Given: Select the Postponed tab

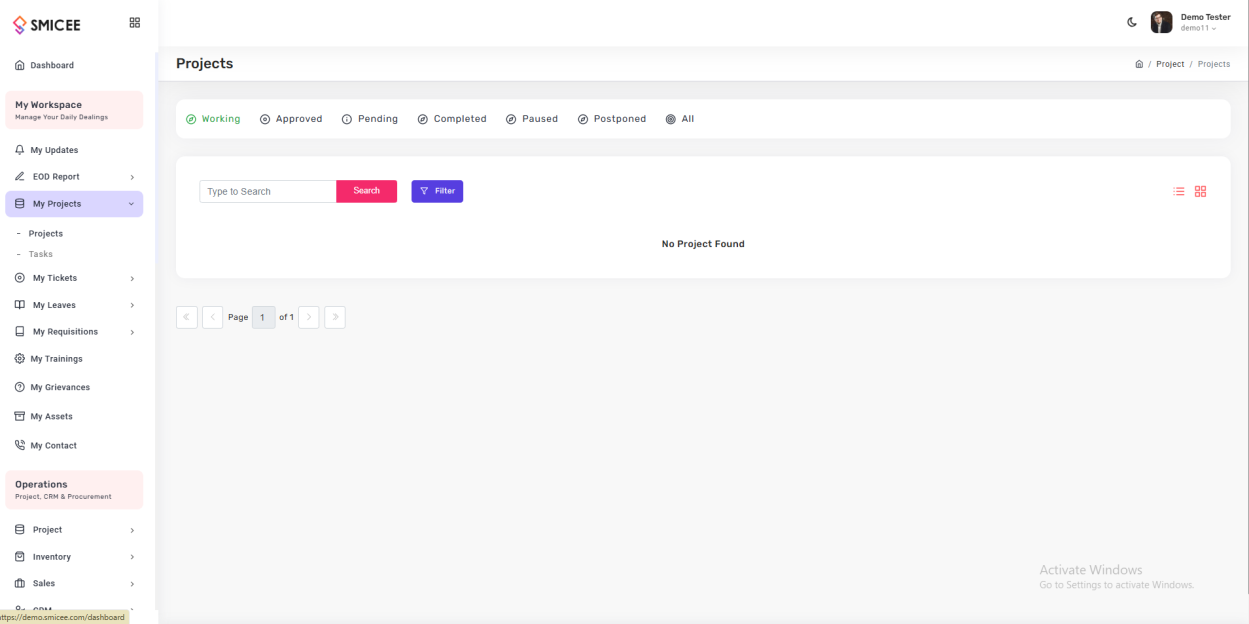Looking at the screenshot, I should pos(612,119).
